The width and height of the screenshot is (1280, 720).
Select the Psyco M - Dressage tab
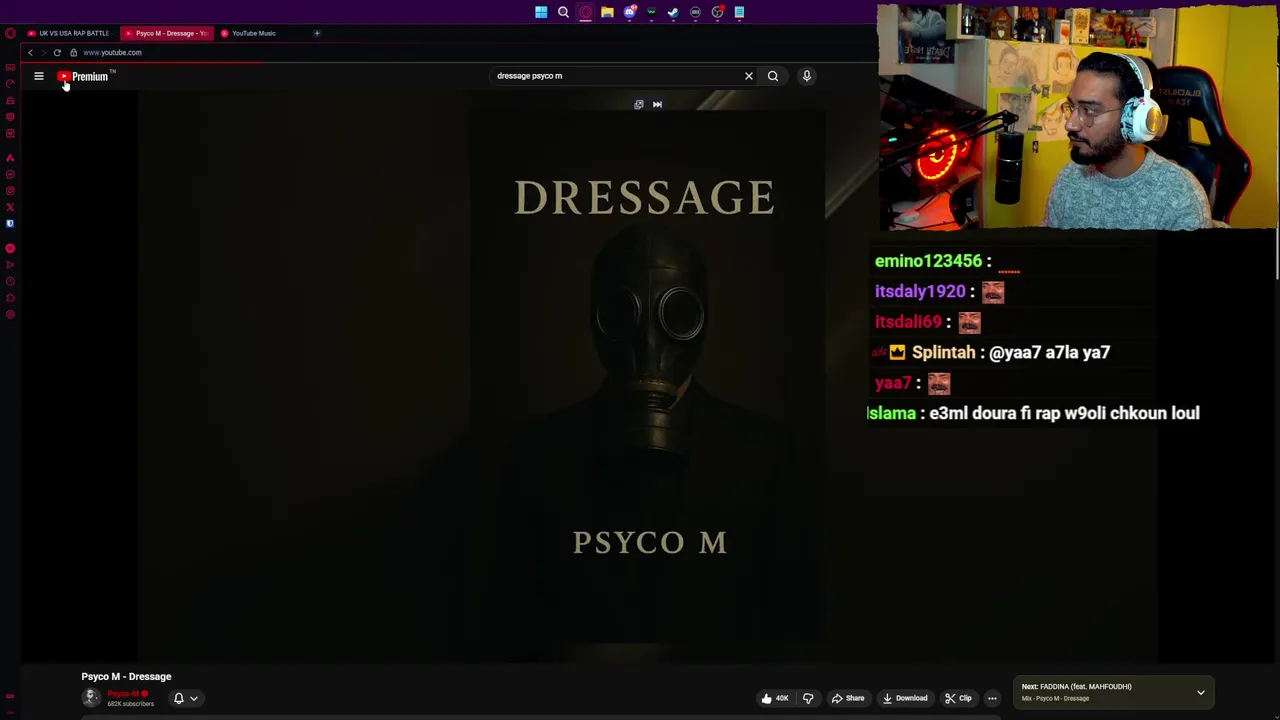(x=165, y=33)
